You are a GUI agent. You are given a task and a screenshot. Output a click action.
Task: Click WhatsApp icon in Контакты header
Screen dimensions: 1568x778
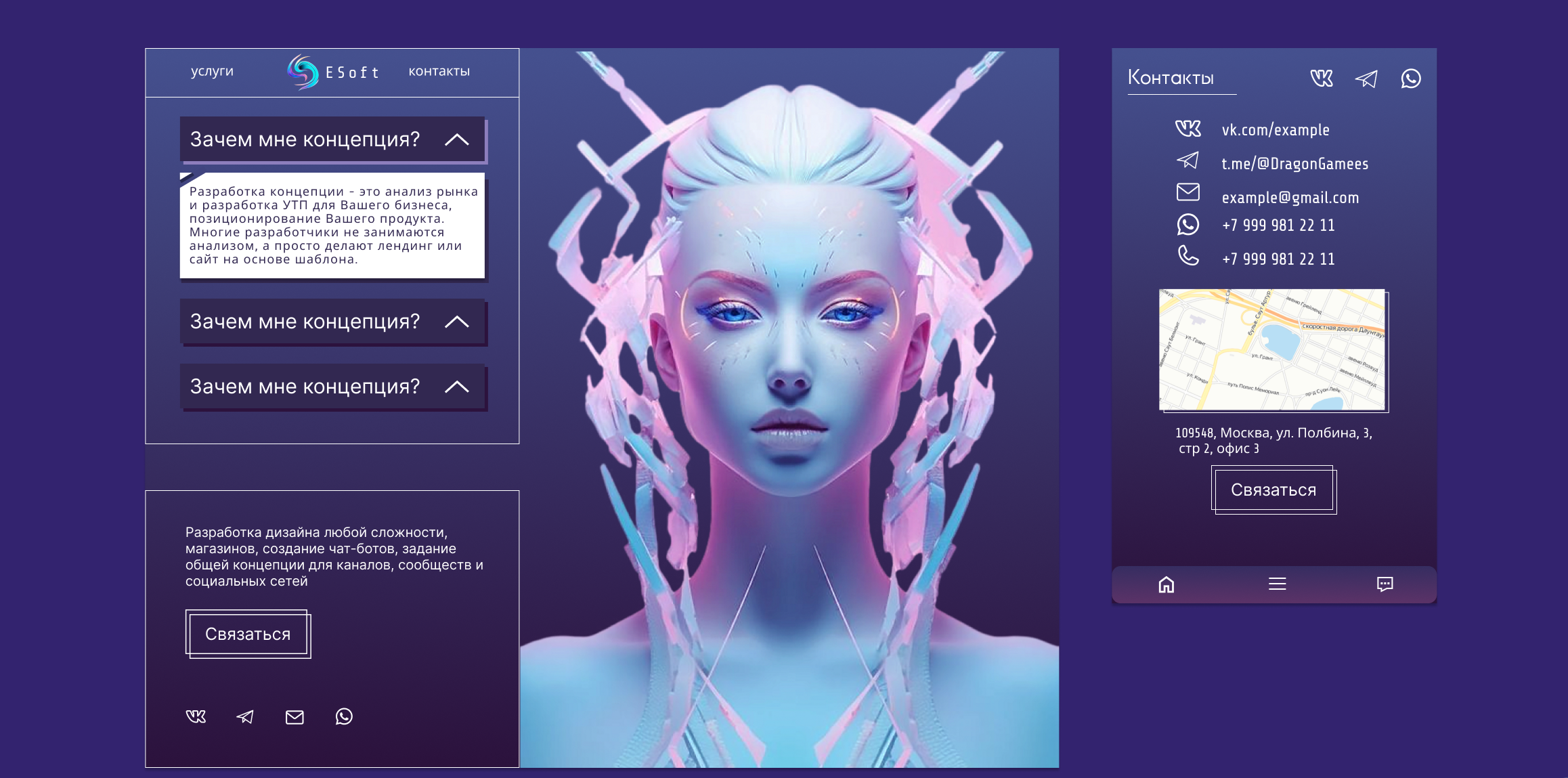point(1411,79)
